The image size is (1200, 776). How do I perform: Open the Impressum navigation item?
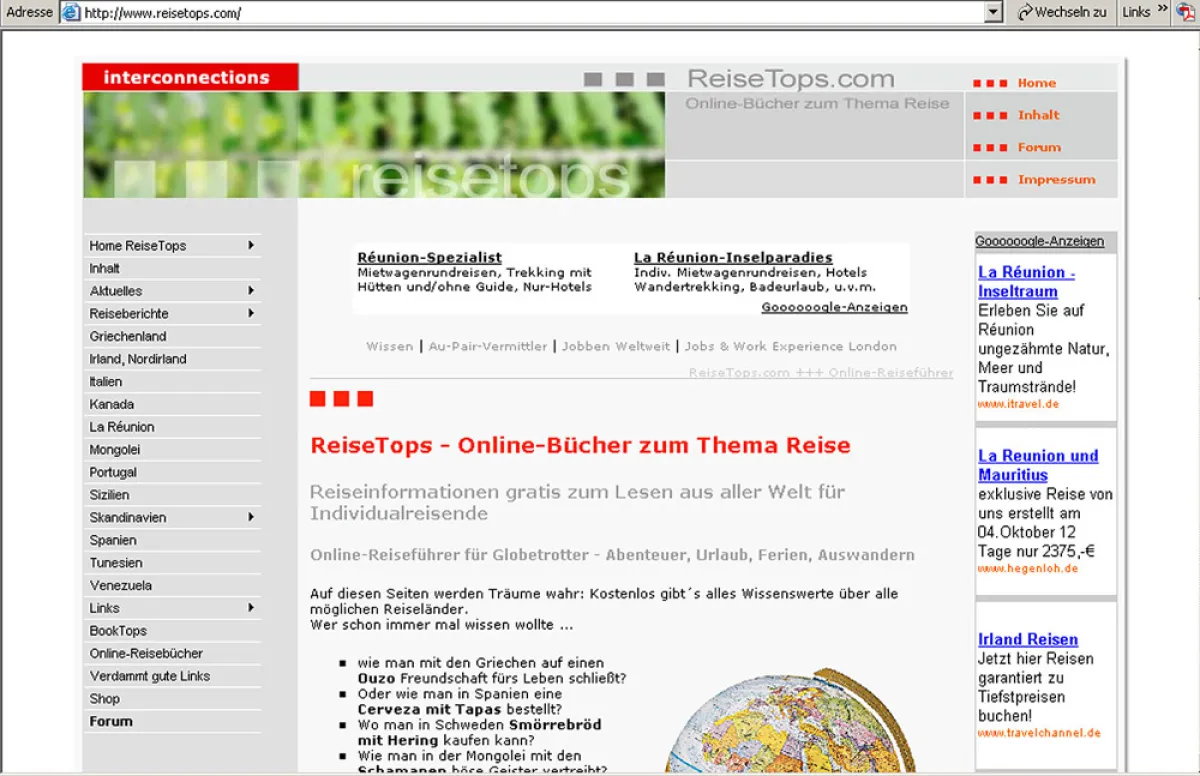[x=1058, y=179]
